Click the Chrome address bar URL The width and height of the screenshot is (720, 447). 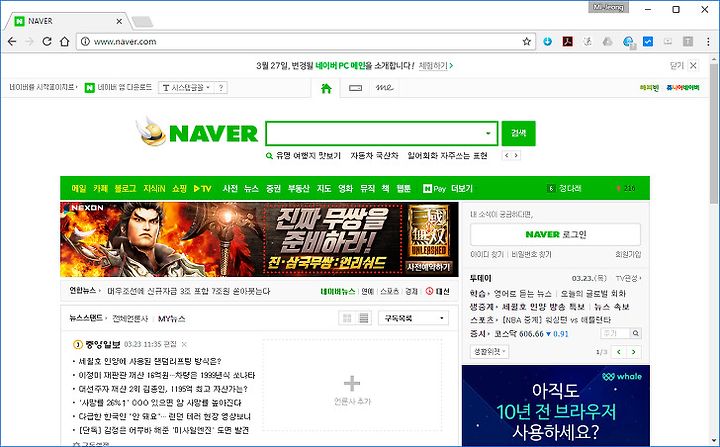click(x=125, y=41)
